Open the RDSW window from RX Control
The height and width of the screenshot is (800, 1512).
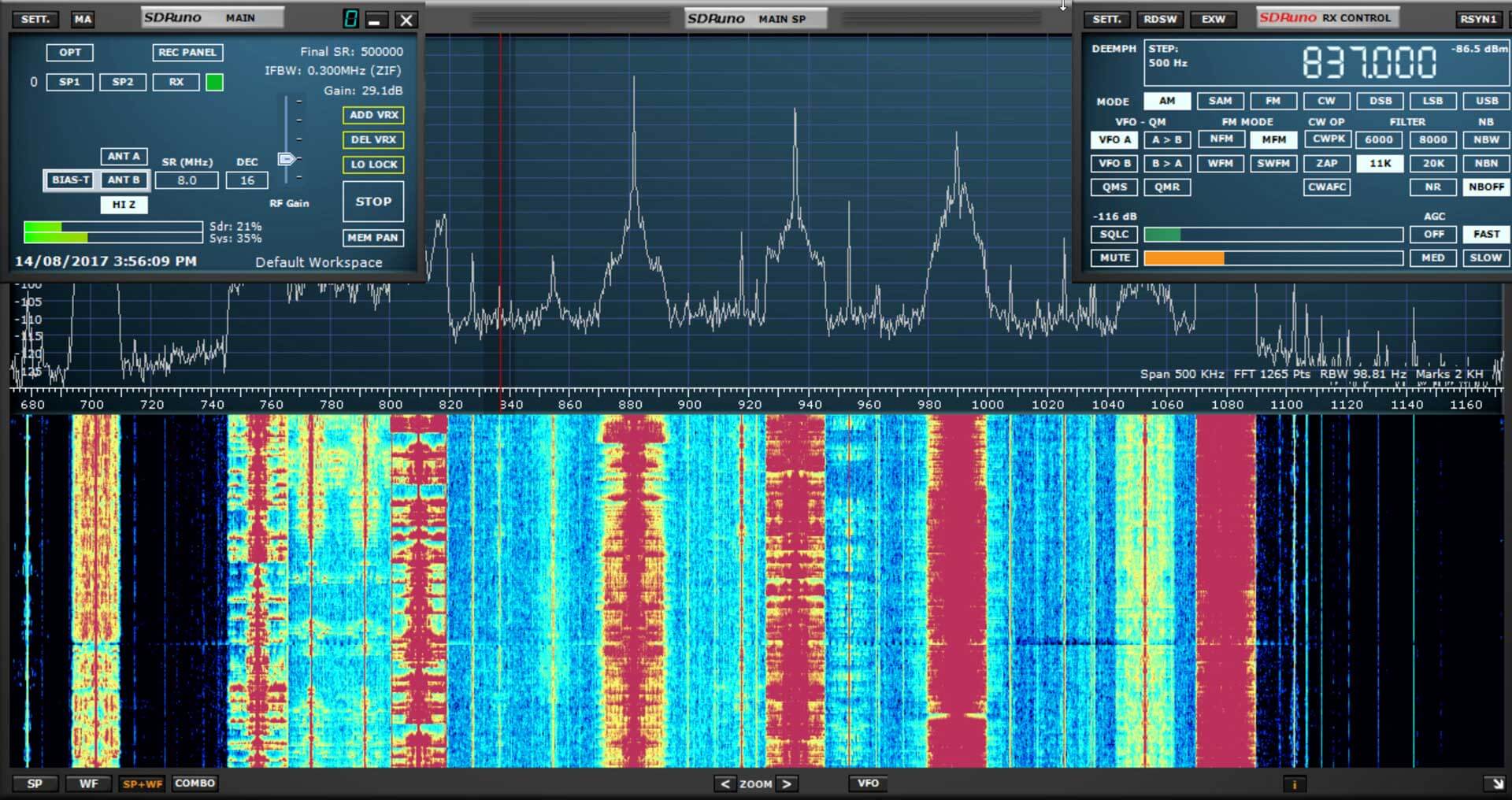point(1159,19)
